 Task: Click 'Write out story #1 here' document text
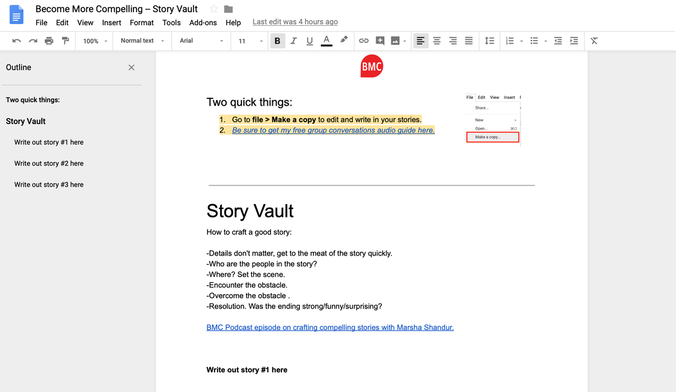(x=247, y=370)
